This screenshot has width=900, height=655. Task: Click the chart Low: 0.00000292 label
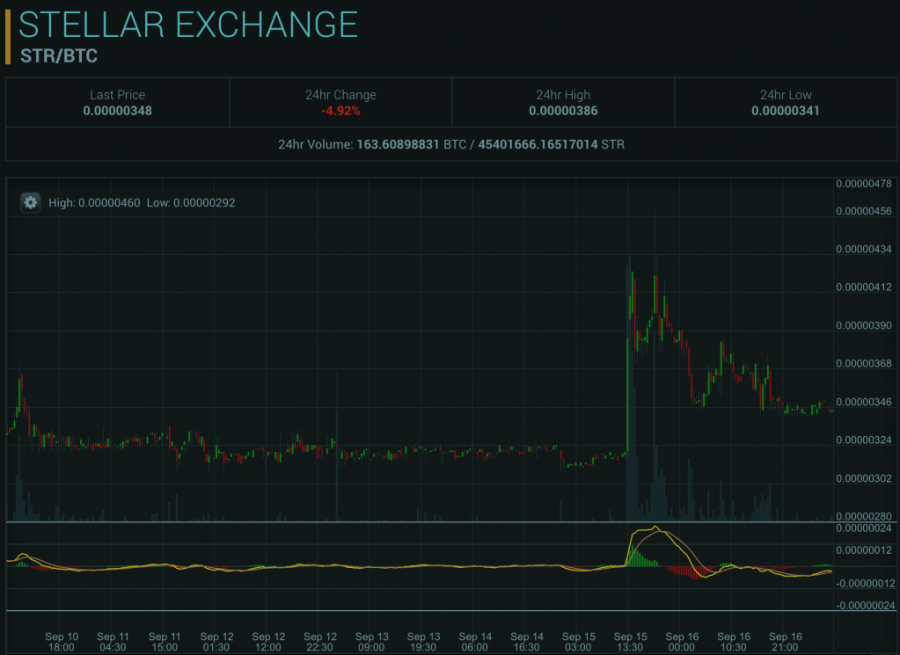(x=191, y=203)
